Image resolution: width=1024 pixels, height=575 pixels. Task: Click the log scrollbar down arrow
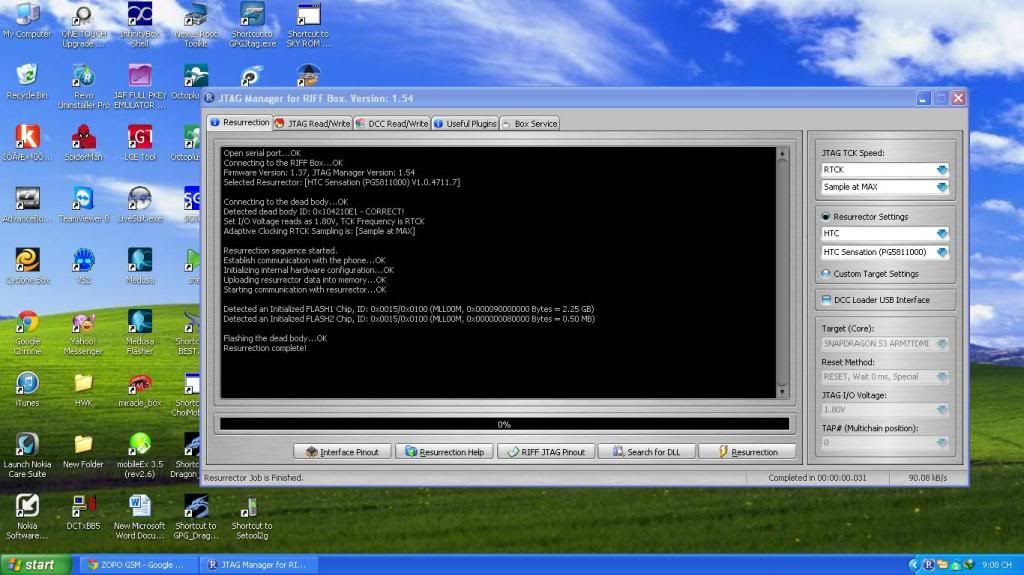point(782,392)
